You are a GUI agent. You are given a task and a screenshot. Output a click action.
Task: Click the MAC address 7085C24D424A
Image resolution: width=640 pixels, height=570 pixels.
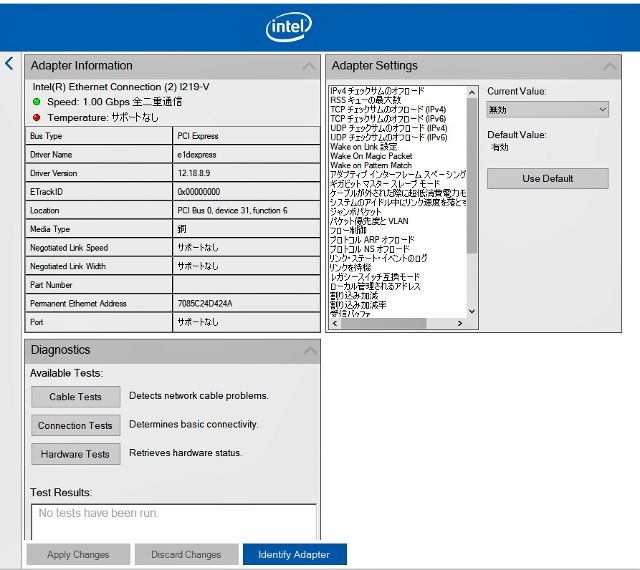coord(205,304)
